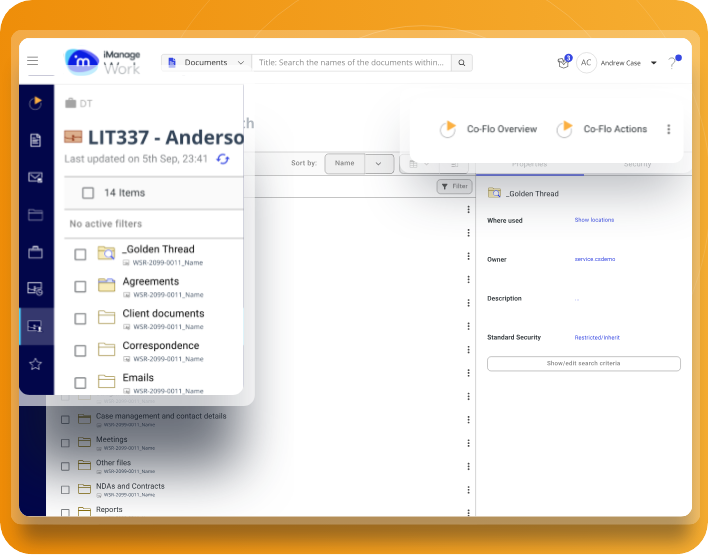Open the favorites star in sidebar
This screenshot has width=708, height=555.
35,364
